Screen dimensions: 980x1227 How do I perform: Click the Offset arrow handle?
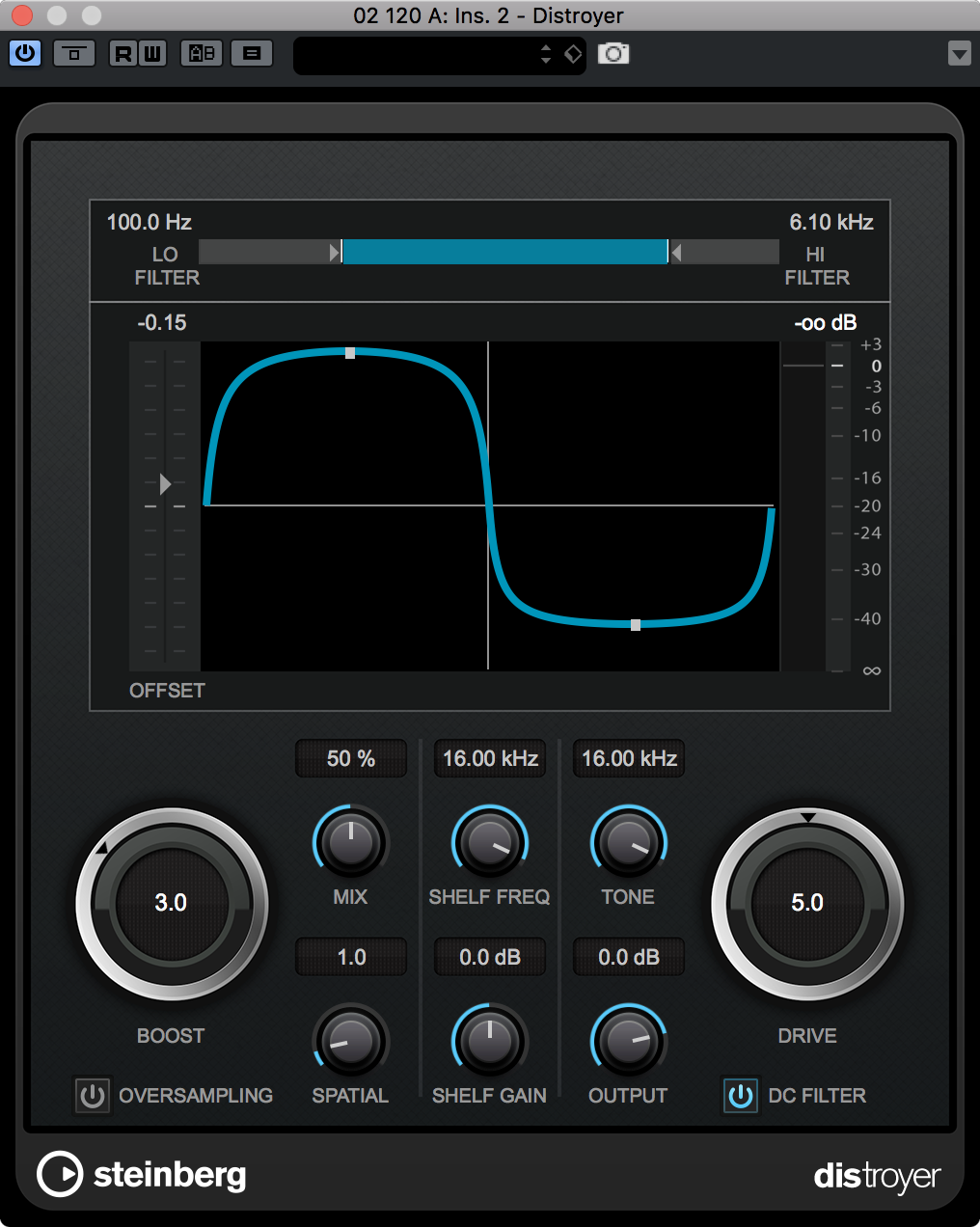[x=165, y=483]
